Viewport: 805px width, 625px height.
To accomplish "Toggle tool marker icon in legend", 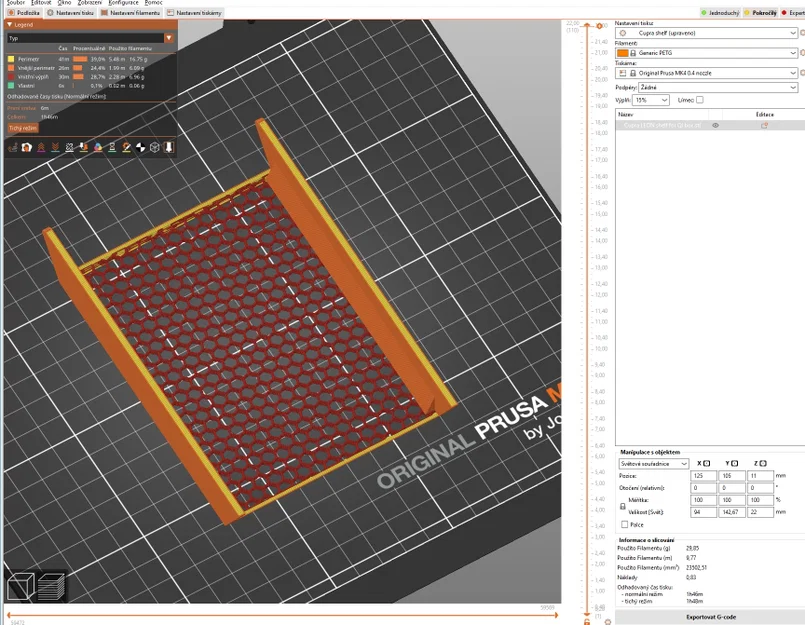I will (168, 148).
